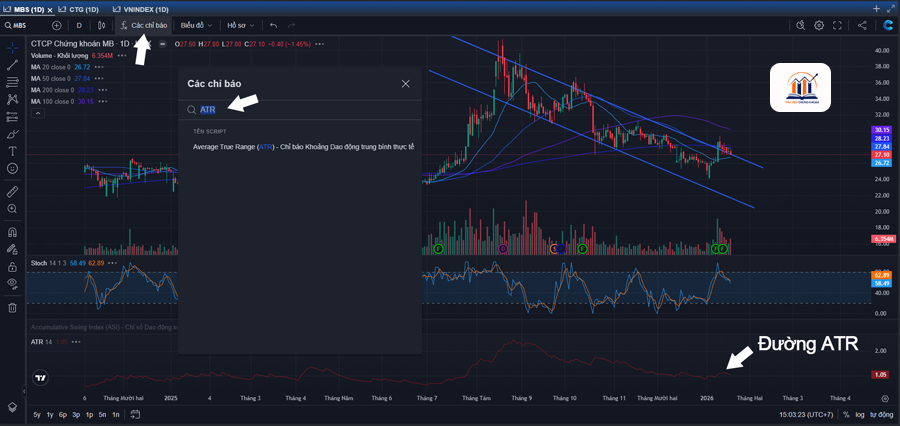Open more options beside OHLC values
Viewport: 900px width, 426px height.
[320, 44]
